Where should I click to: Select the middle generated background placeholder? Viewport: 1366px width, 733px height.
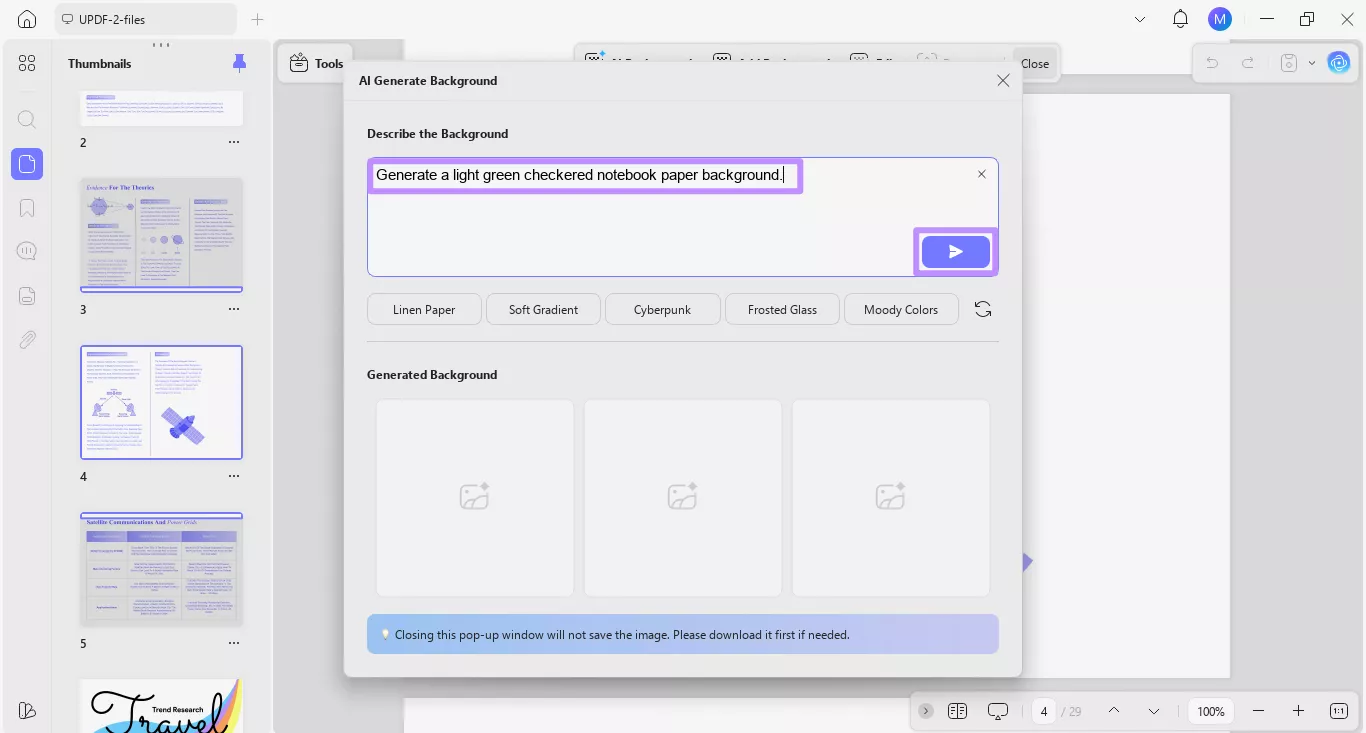682,498
